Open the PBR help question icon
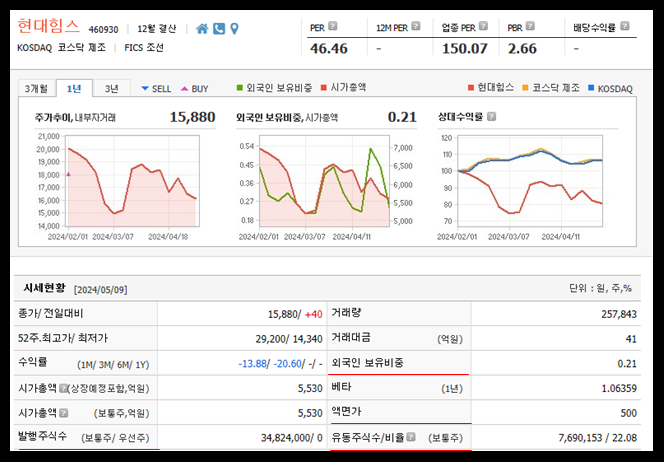Screen dimensions: 665x464 tap(530, 26)
